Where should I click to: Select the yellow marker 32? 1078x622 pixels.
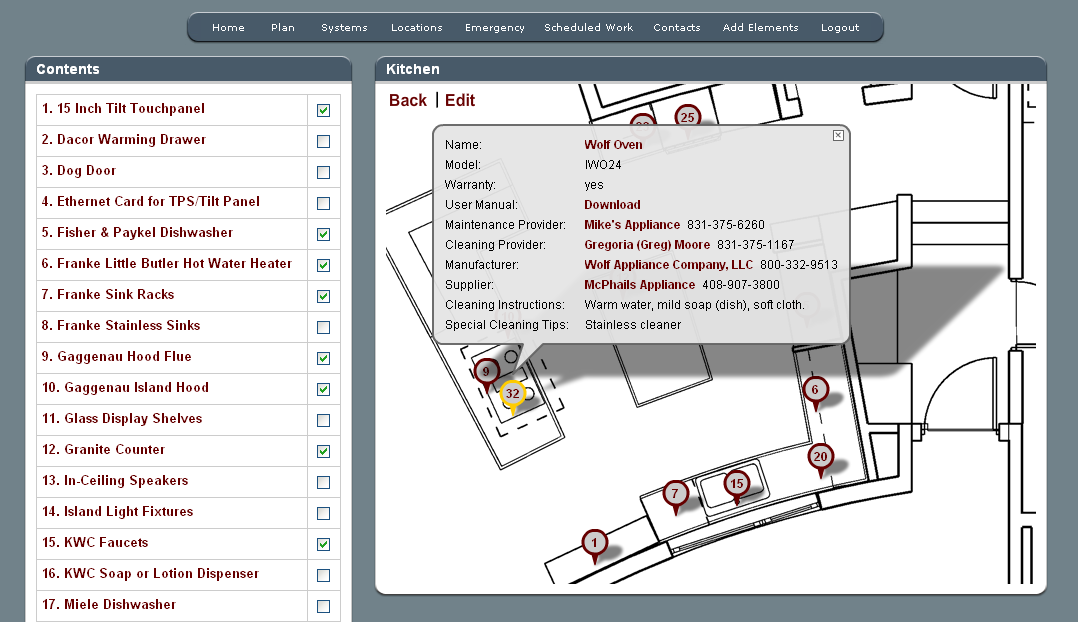pyautogui.click(x=513, y=394)
